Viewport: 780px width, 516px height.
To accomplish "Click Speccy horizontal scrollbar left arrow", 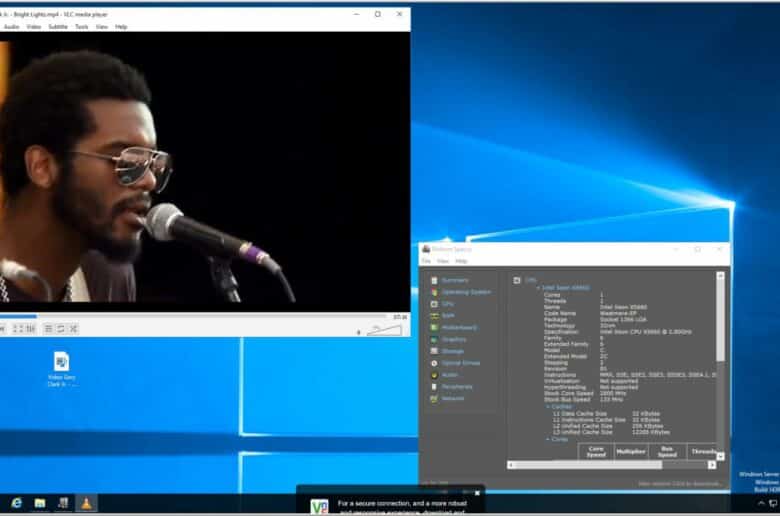I will (511, 465).
